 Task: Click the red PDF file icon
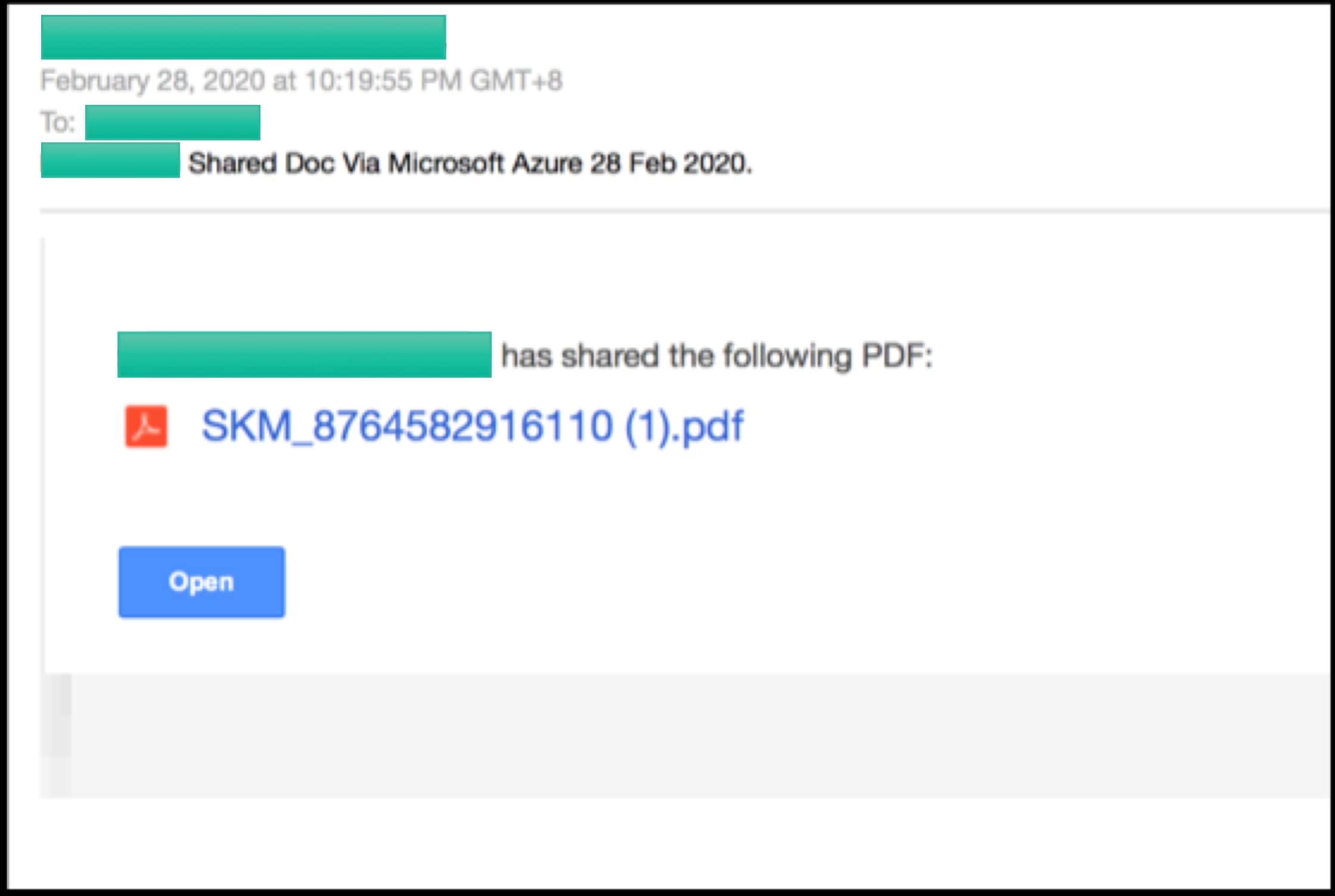point(146,427)
